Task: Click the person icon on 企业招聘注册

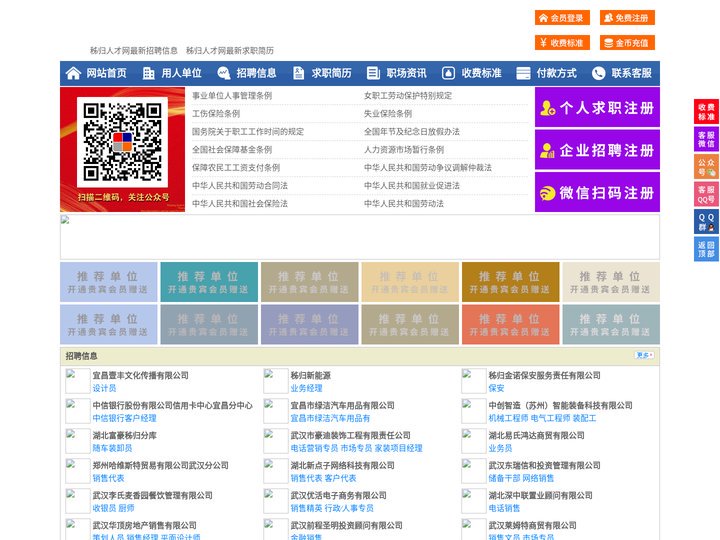Action: tap(547, 150)
